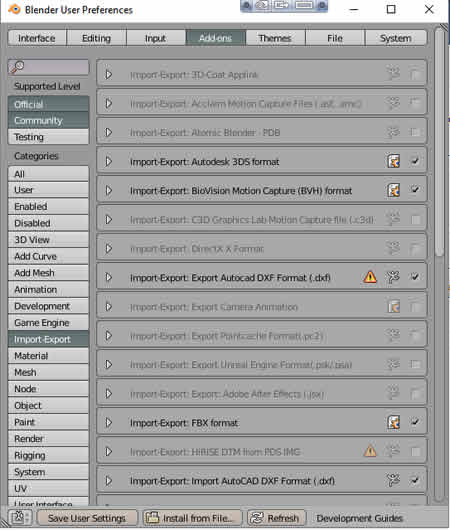Click the vertical scrollbar of add-ons list

(x=440, y=142)
